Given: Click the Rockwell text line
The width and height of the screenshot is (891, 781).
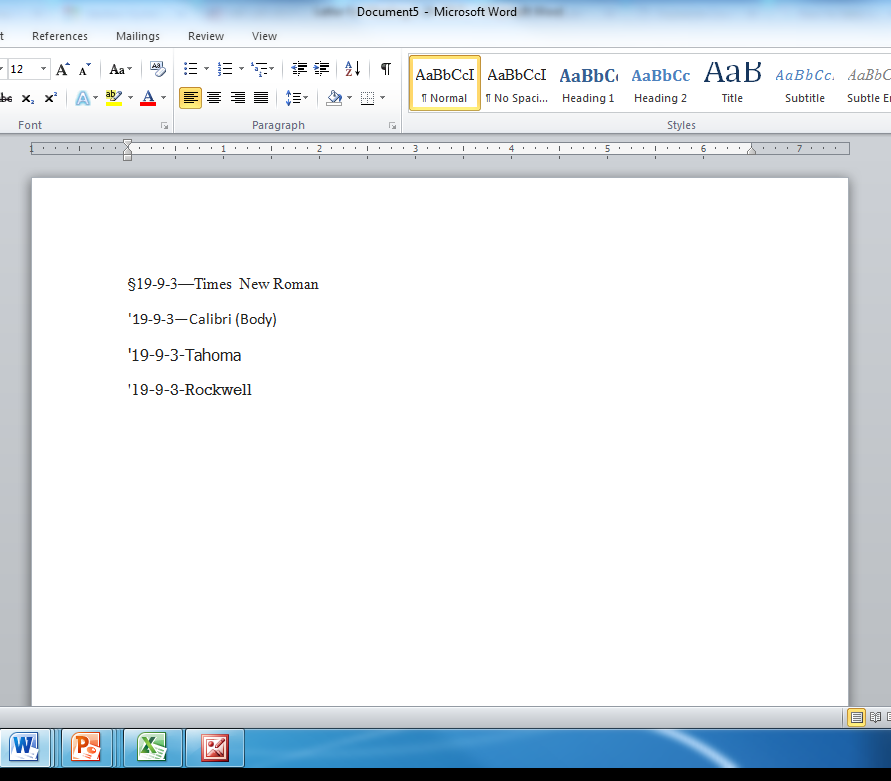Looking at the screenshot, I should (x=189, y=389).
